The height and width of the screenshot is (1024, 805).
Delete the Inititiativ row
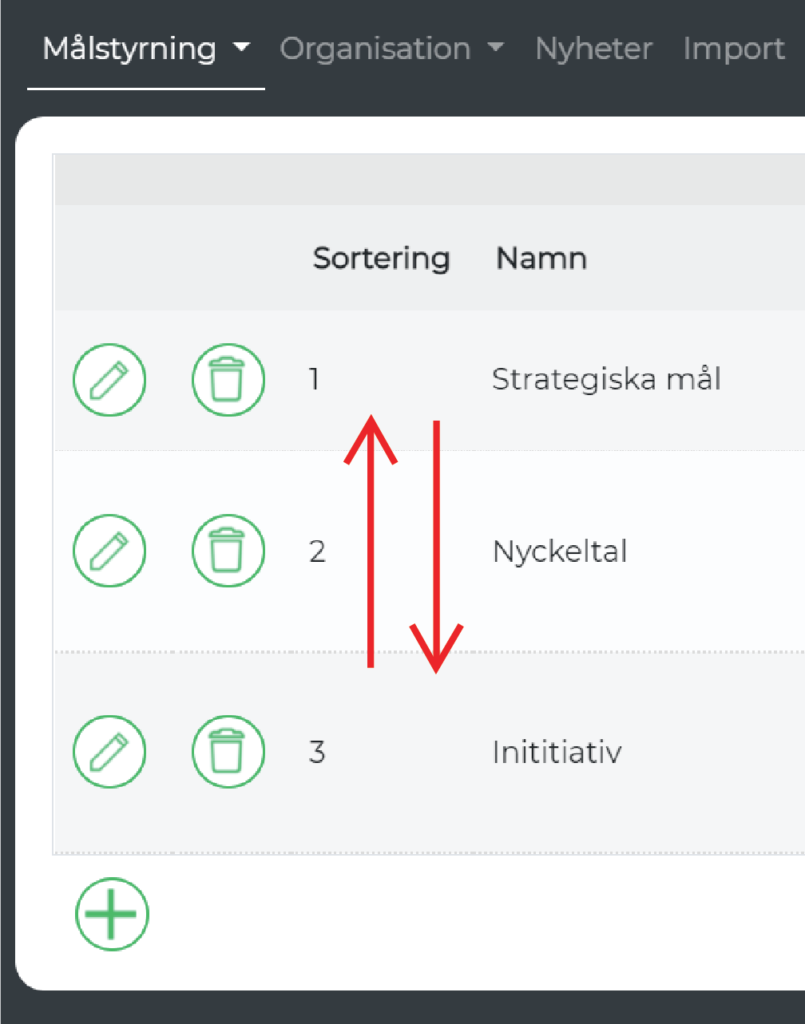228,751
